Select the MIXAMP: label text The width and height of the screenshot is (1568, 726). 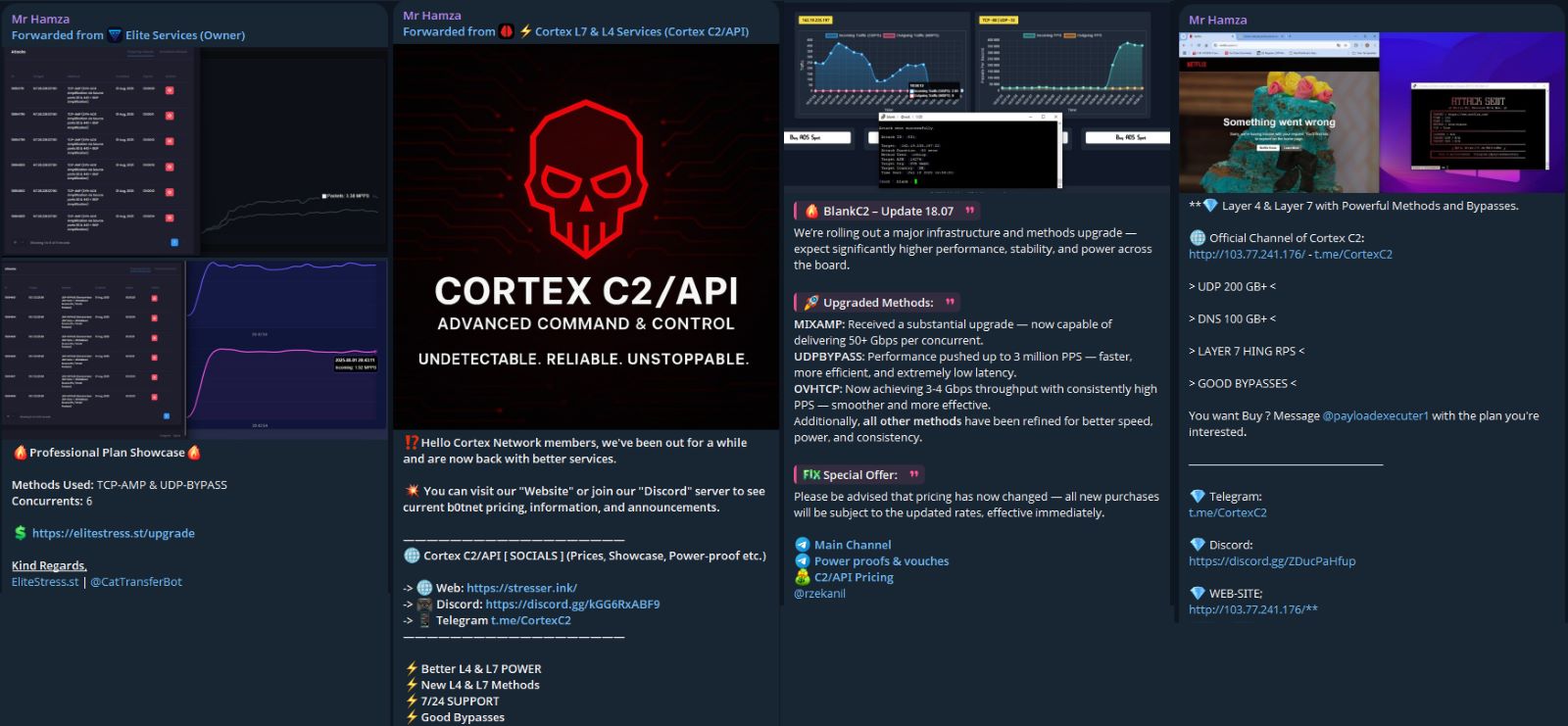pyautogui.click(x=819, y=324)
